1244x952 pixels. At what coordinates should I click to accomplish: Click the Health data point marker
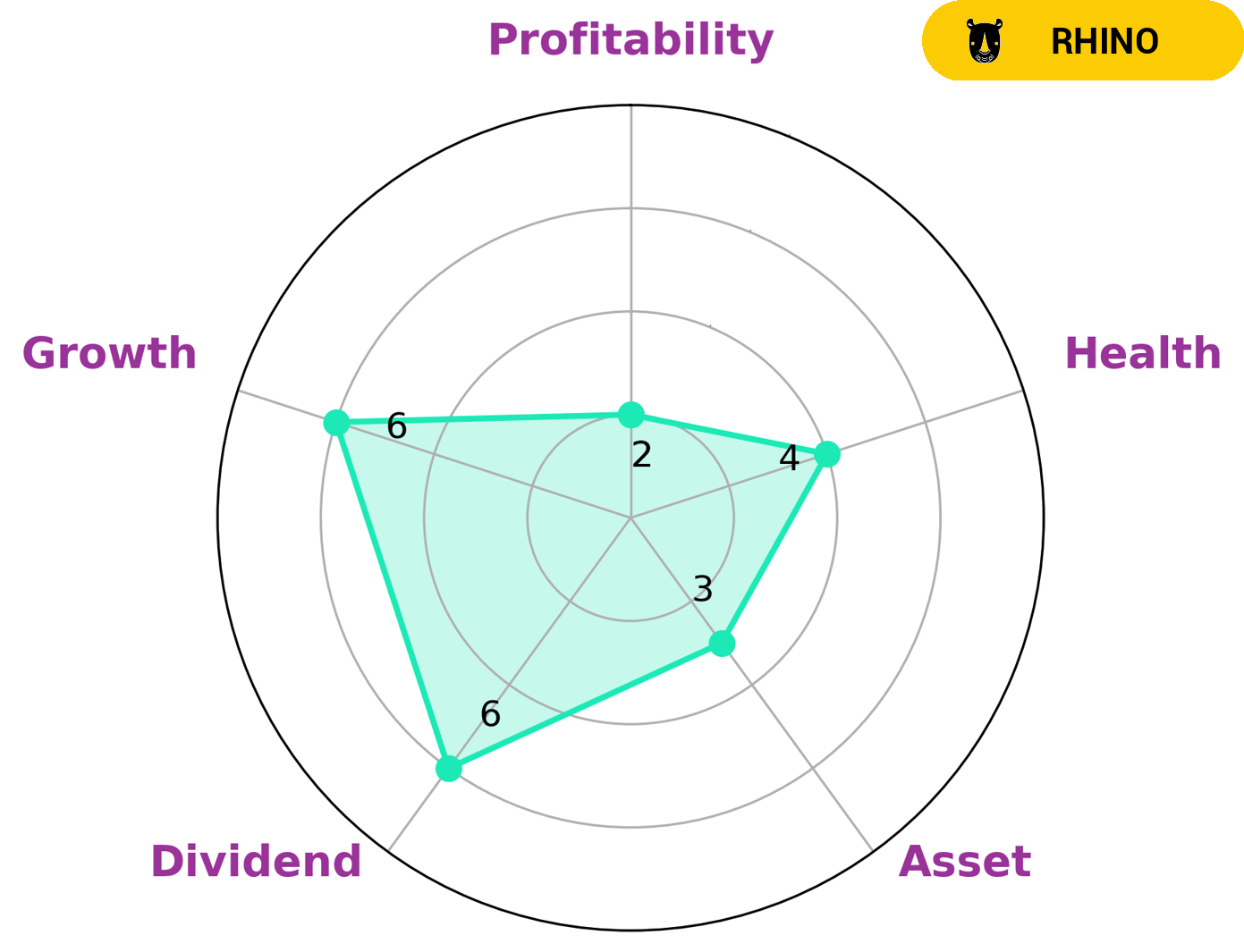827,454
